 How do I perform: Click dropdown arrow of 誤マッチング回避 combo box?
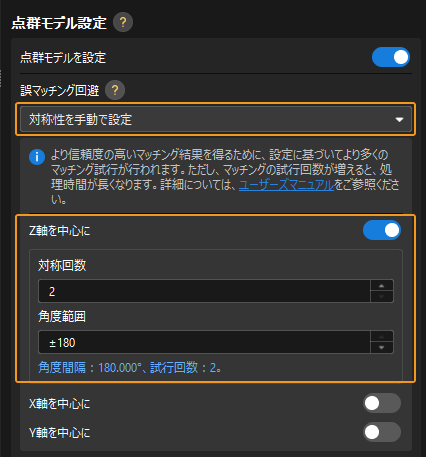pos(399,119)
